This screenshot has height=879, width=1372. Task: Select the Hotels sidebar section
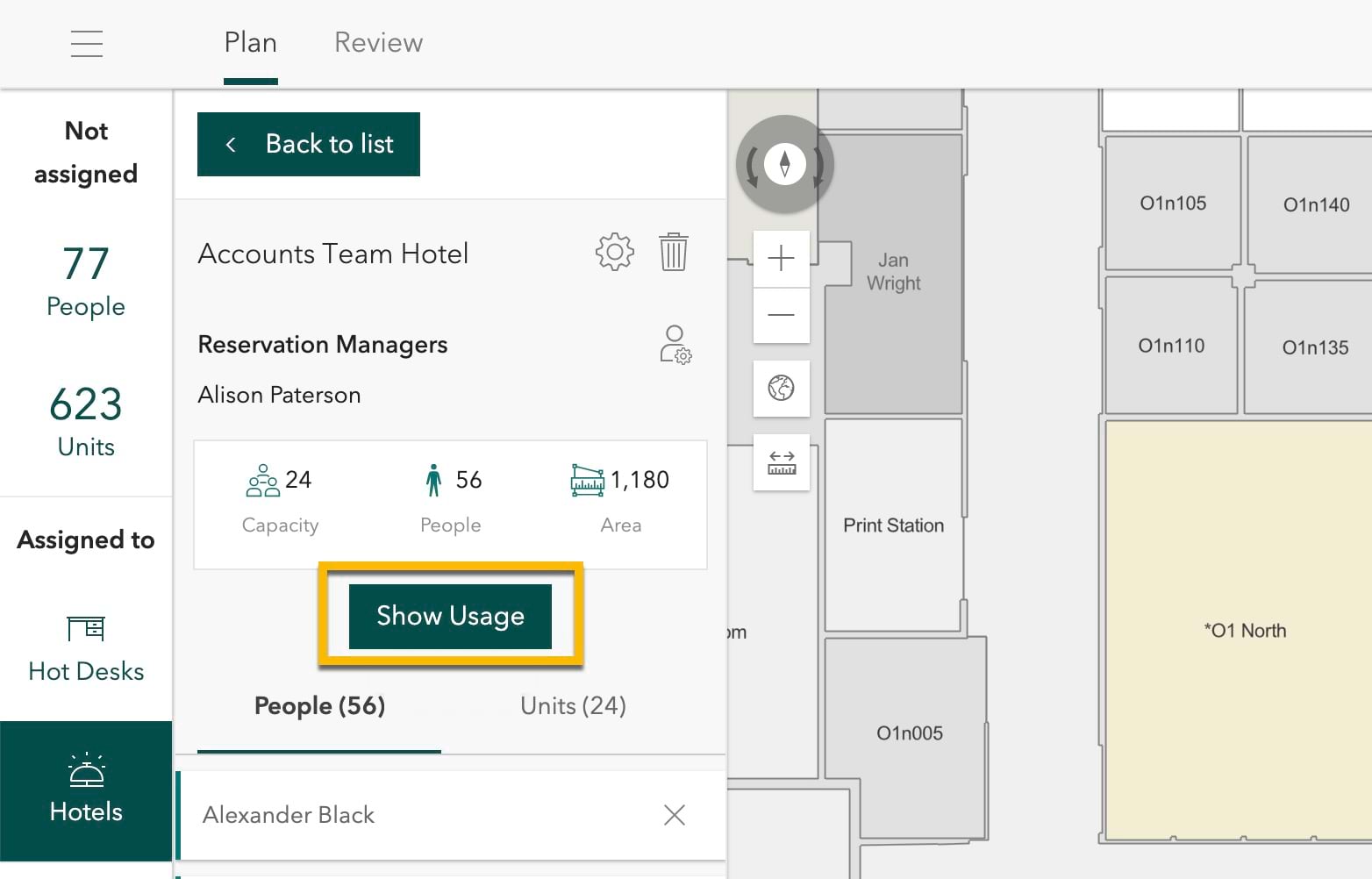(86, 790)
